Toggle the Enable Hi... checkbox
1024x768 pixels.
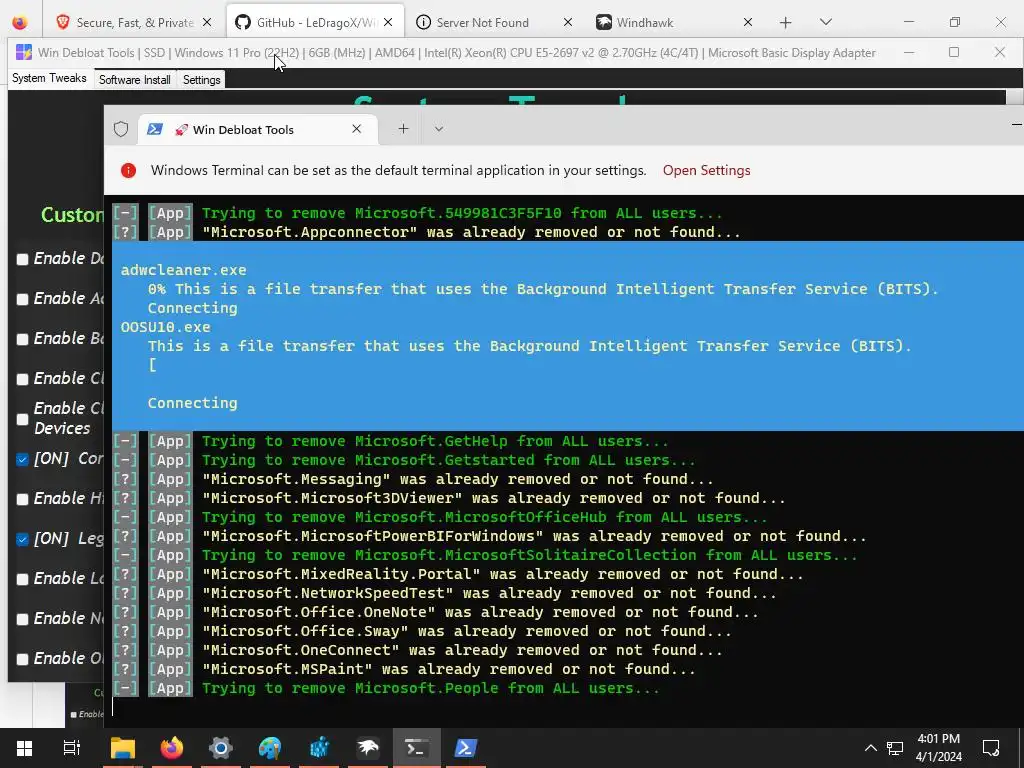(23, 499)
